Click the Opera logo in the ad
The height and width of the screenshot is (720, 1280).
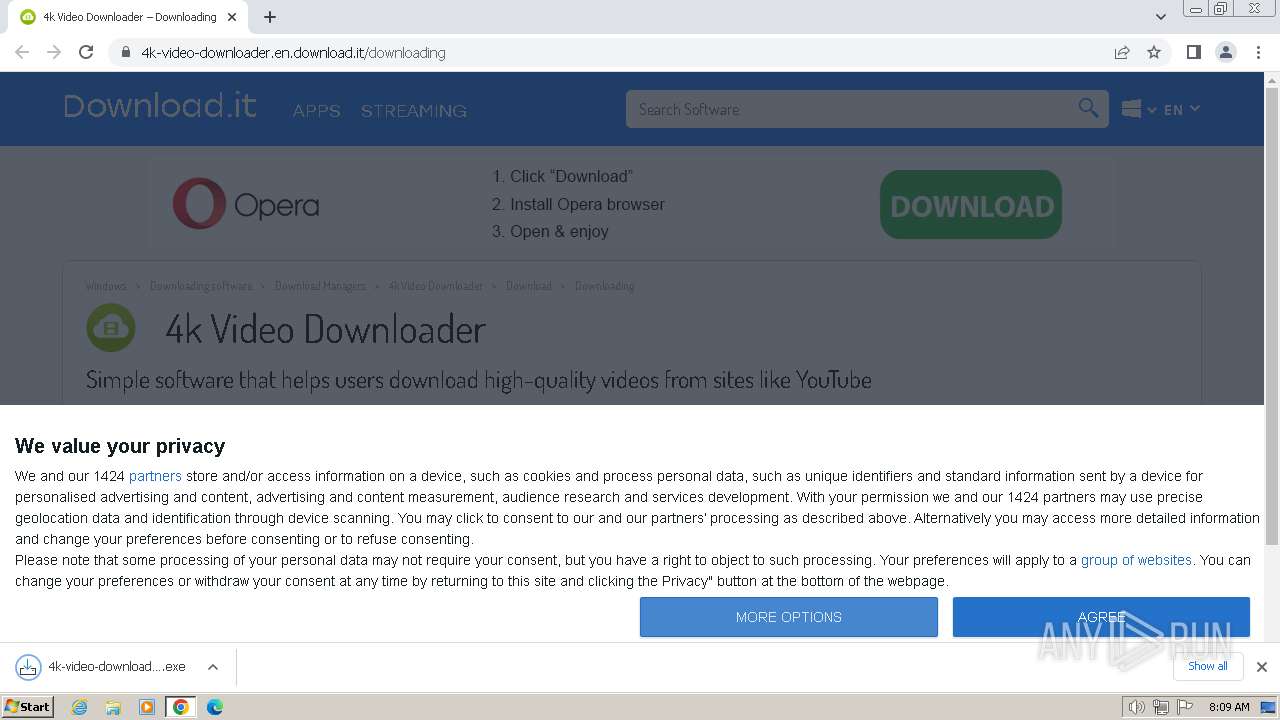(246, 204)
